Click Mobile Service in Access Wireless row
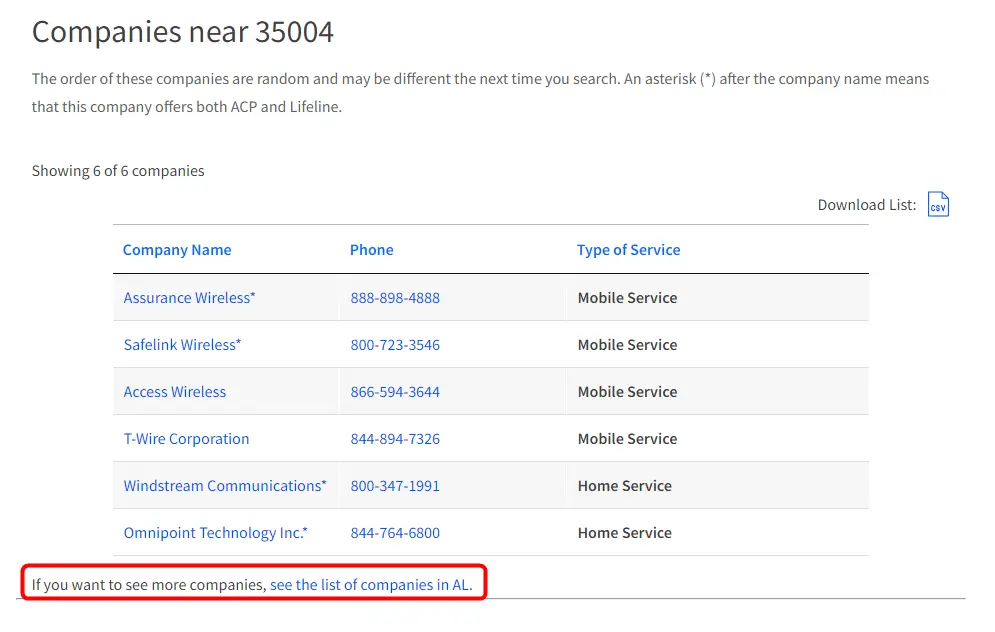 coord(628,392)
